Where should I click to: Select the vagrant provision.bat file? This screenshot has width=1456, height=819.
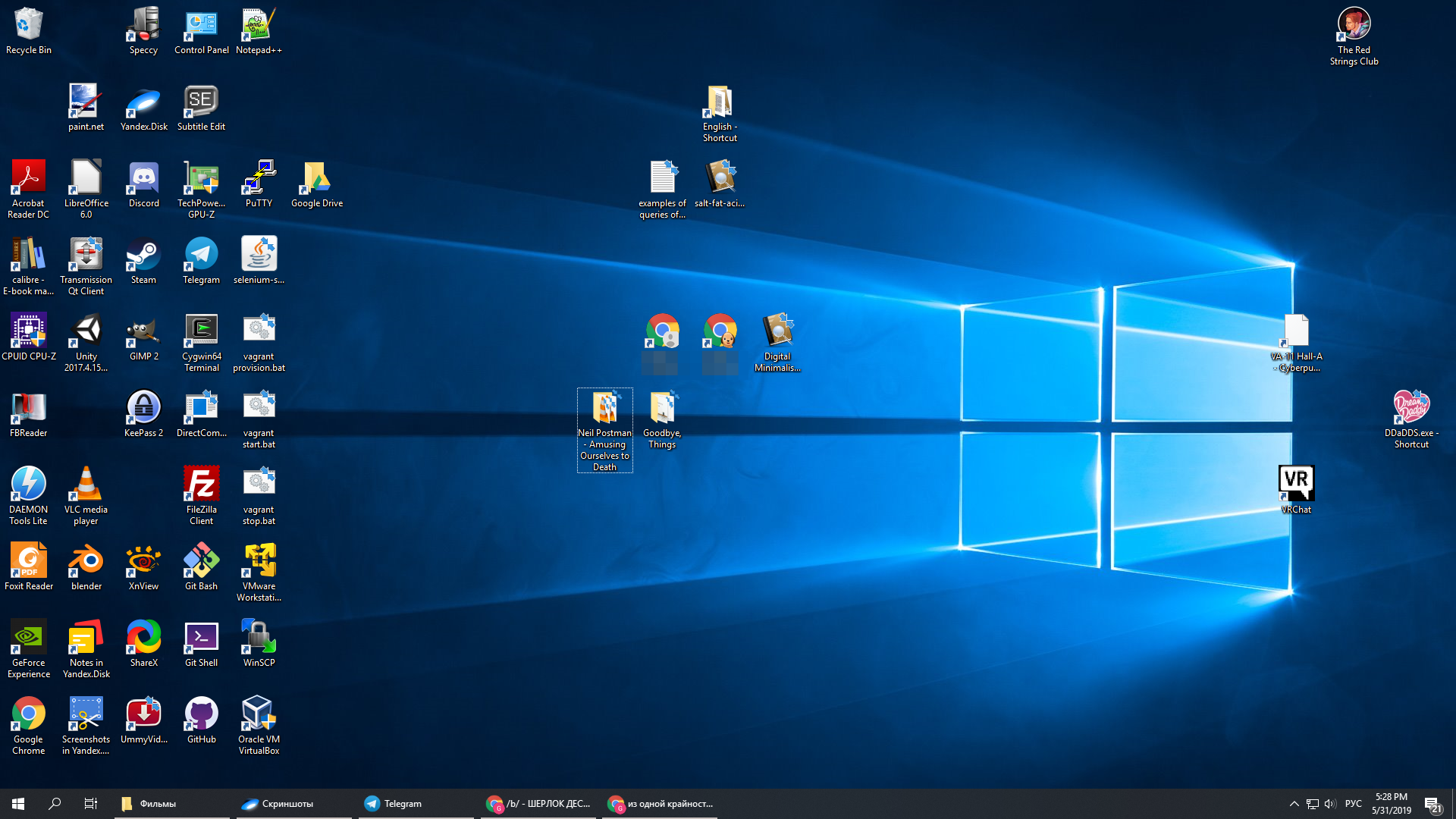click(x=259, y=343)
